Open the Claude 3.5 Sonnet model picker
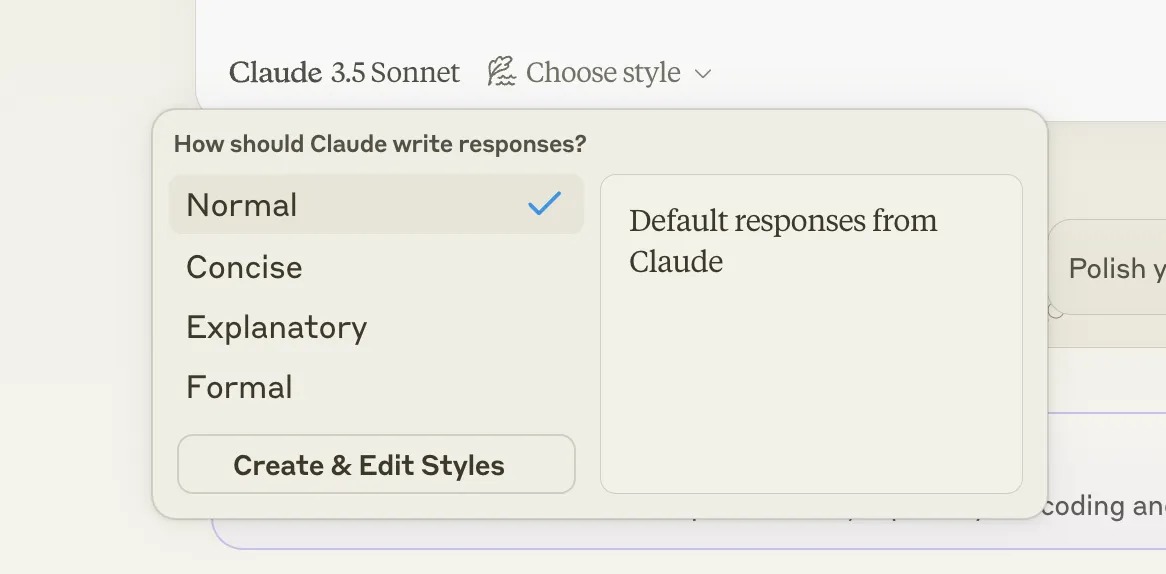The image size is (1166, 574). point(344,73)
